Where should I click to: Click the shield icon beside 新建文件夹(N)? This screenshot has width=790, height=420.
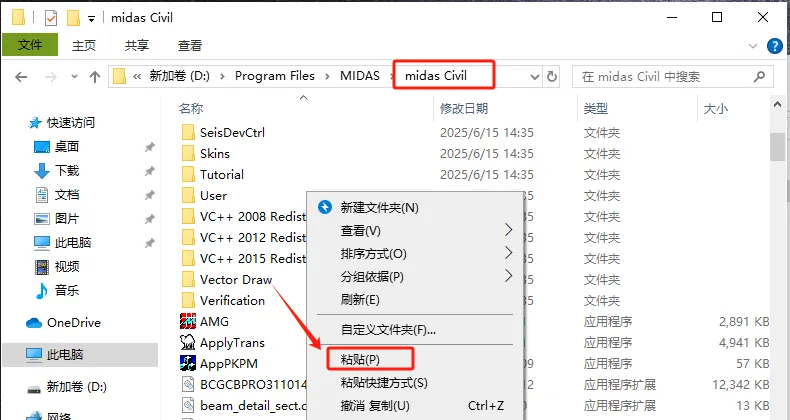pyautogui.click(x=325, y=207)
